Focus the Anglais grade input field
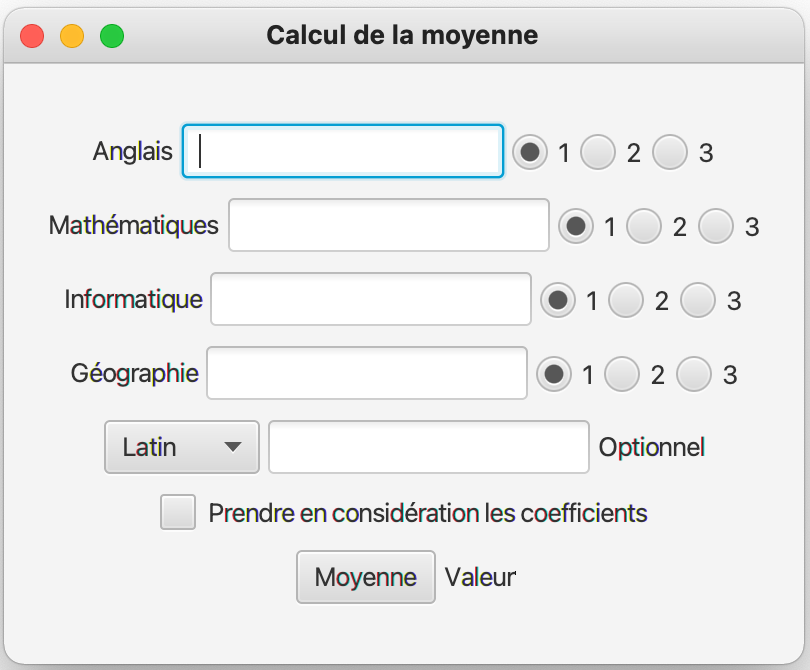 tap(342, 152)
